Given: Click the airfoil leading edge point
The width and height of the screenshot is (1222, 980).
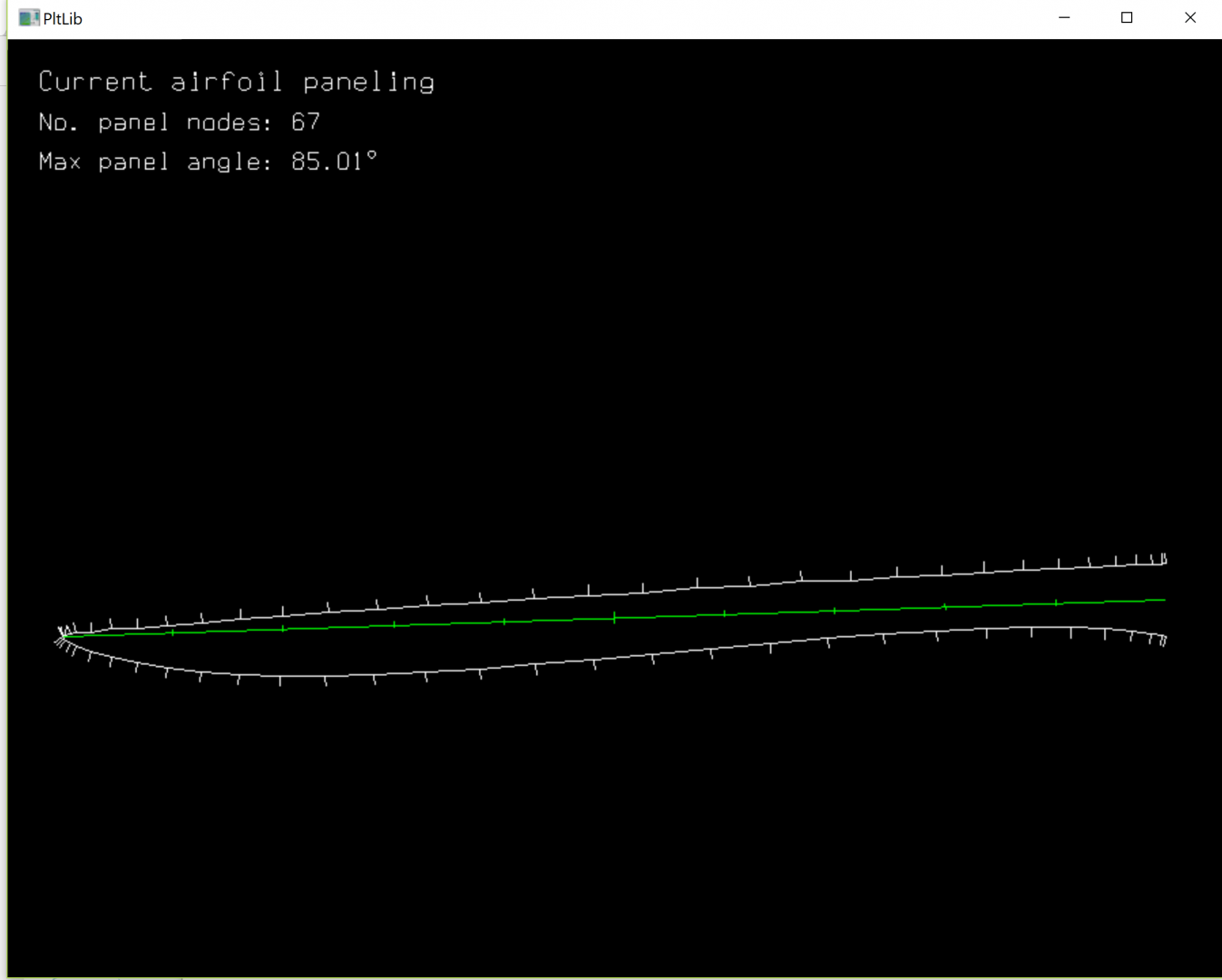Looking at the screenshot, I should point(62,636).
